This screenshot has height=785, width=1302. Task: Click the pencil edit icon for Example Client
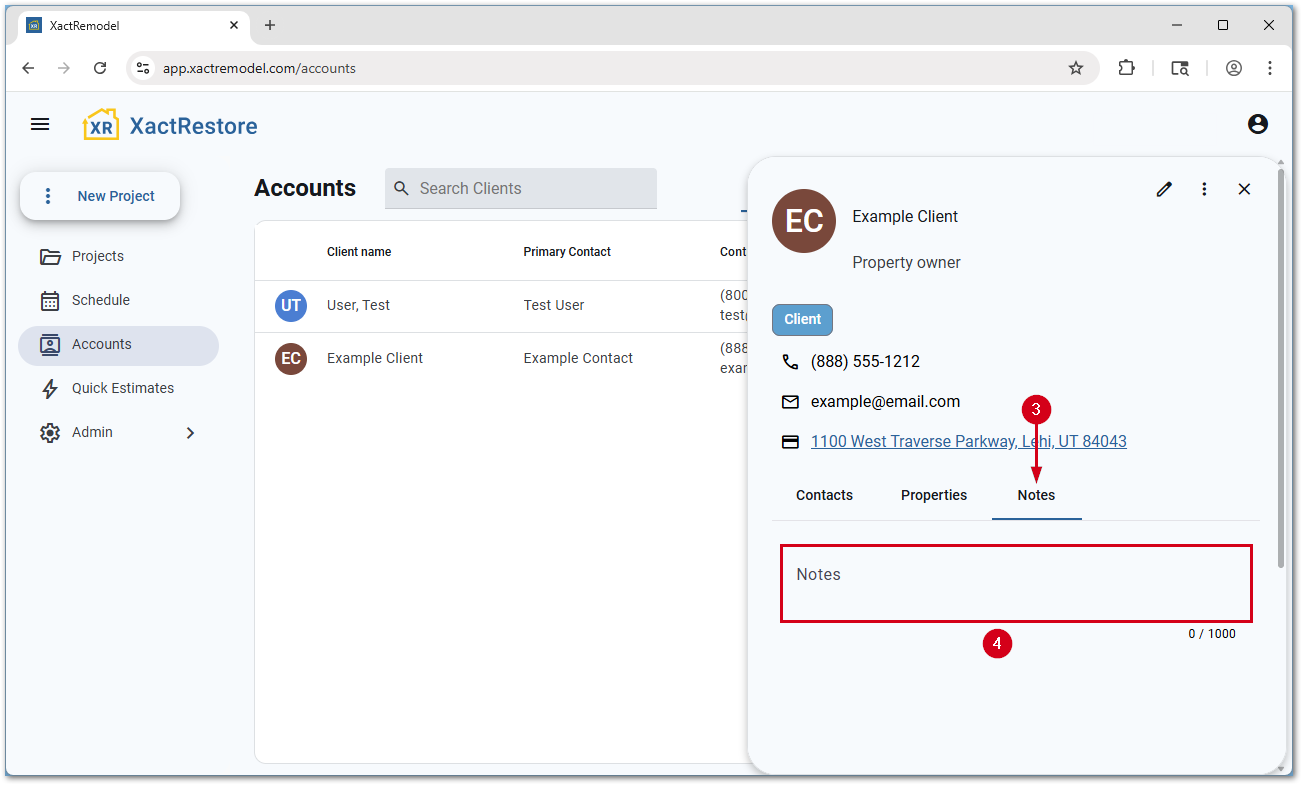[x=1164, y=189]
